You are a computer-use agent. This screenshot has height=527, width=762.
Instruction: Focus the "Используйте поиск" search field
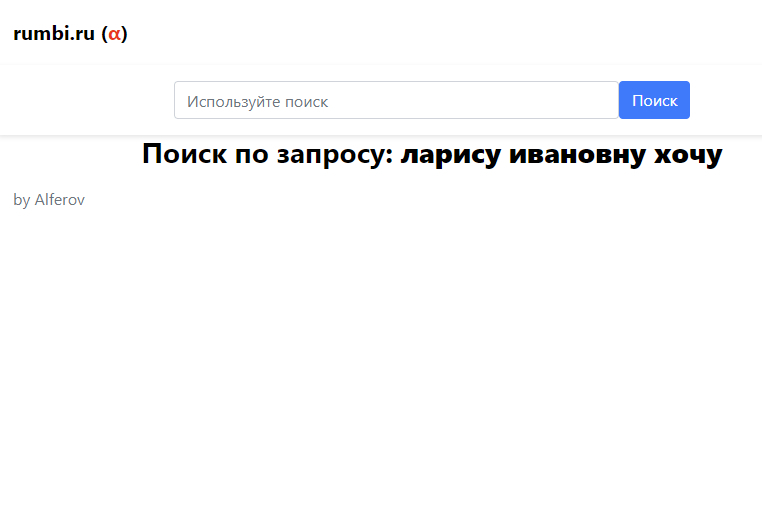point(396,100)
